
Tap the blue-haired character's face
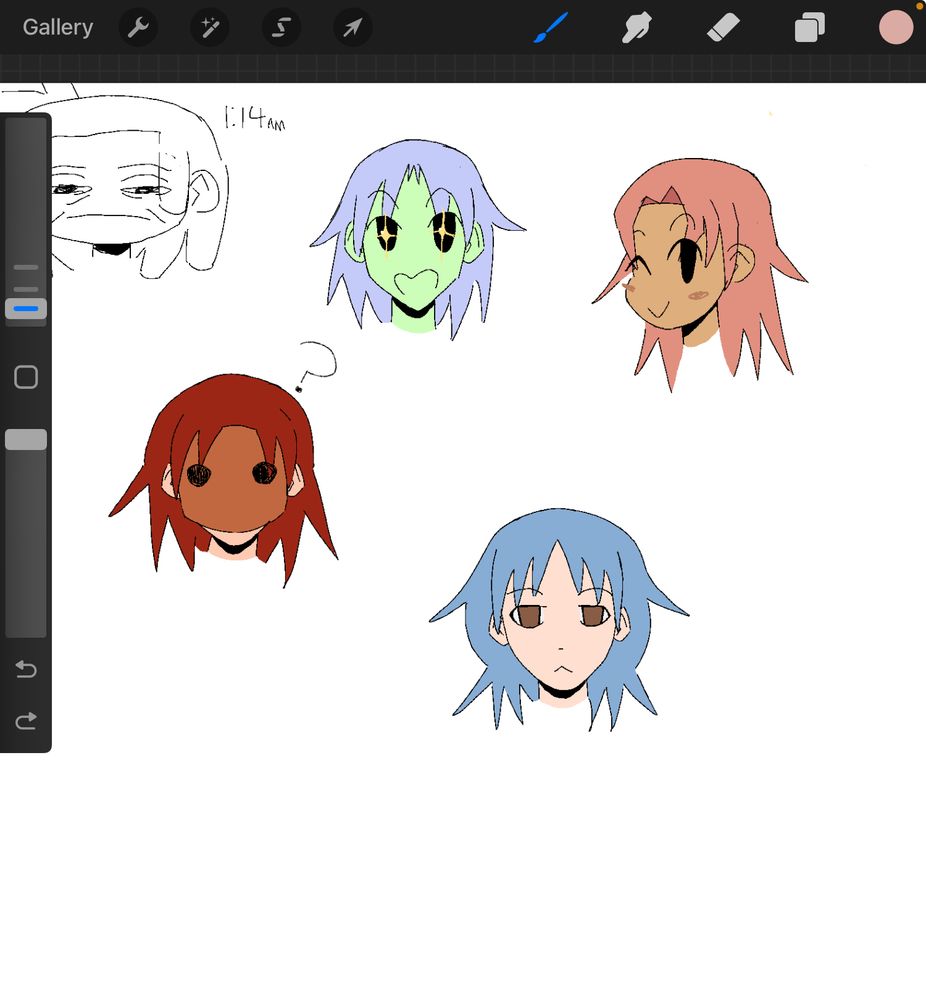pyautogui.click(x=561, y=638)
